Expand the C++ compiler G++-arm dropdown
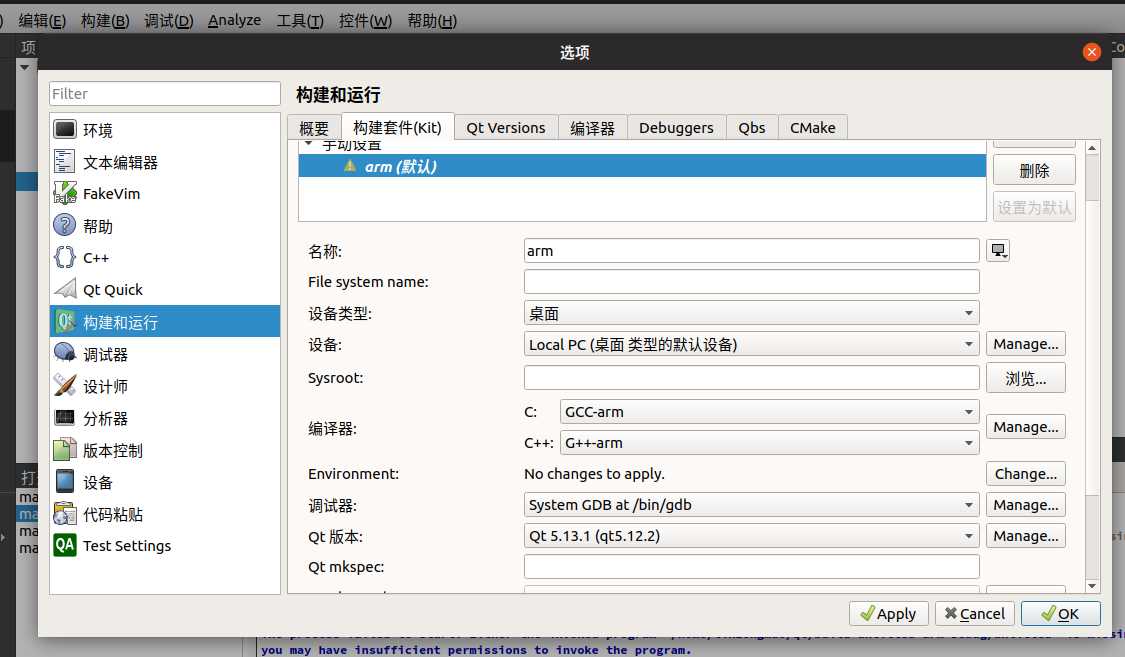The width and height of the screenshot is (1125, 657). (x=769, y=443)
